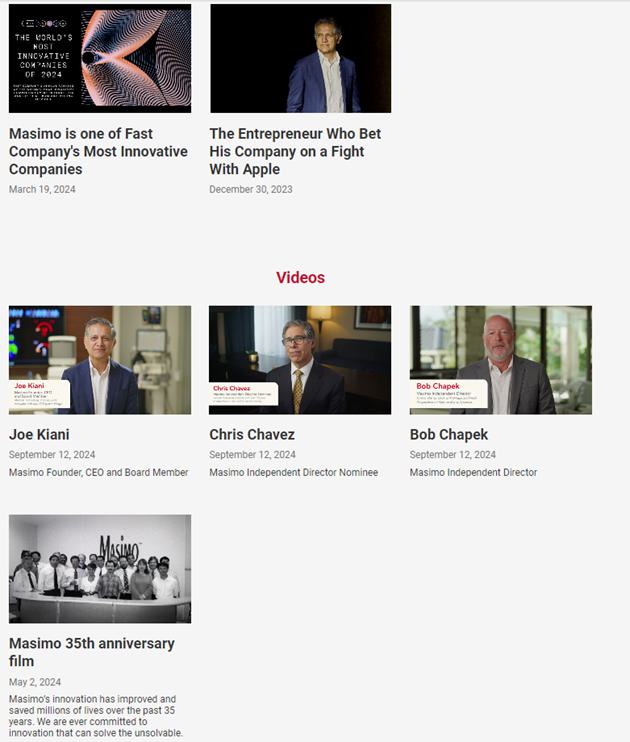The height and width of the screenshot is (742, 630).
Task: Click 'Masimo Independent Director Nominee' caption
Action: pyautogui.click(x=293, y=472)
